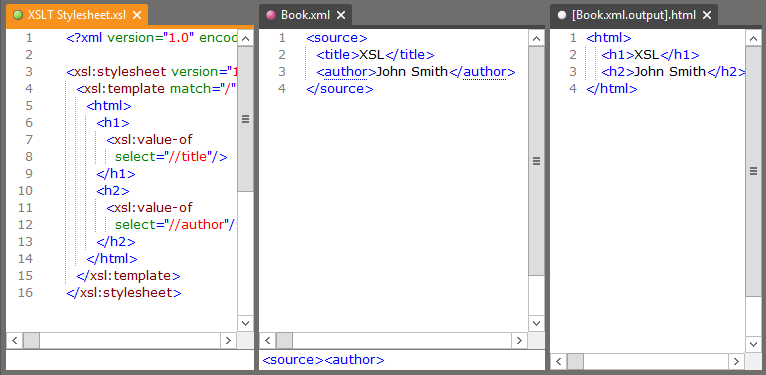Click the stylesheet pane vertical scrollbar thumb
Image resolution: width=766 pixels, height=375 pixels.
click(x=245, y=119)
